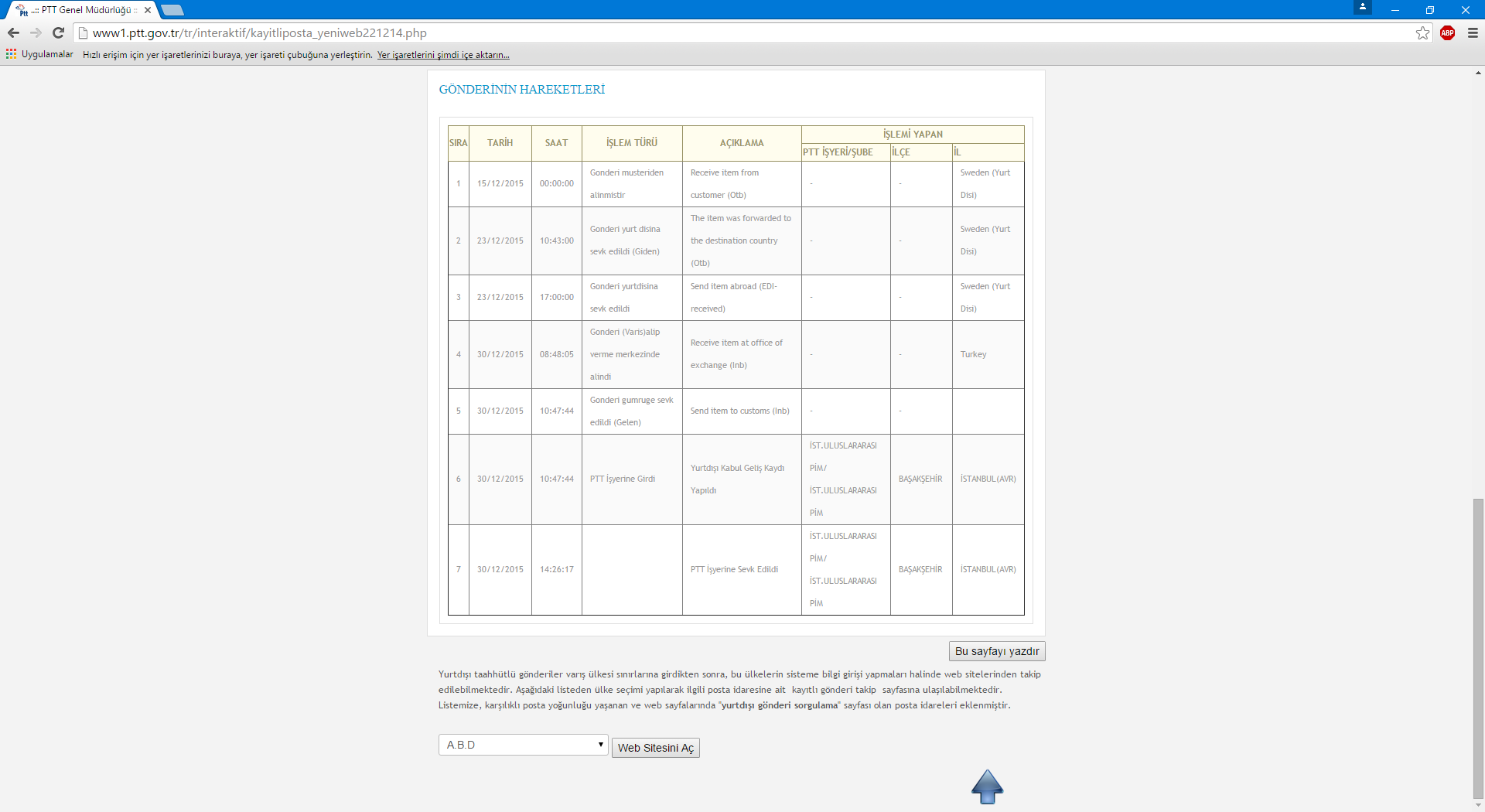Click 'Yurtdışı Kabul Geliş Kaydı Yapıldı' cell
This screenshot has height=812, width=1485.
742,479
